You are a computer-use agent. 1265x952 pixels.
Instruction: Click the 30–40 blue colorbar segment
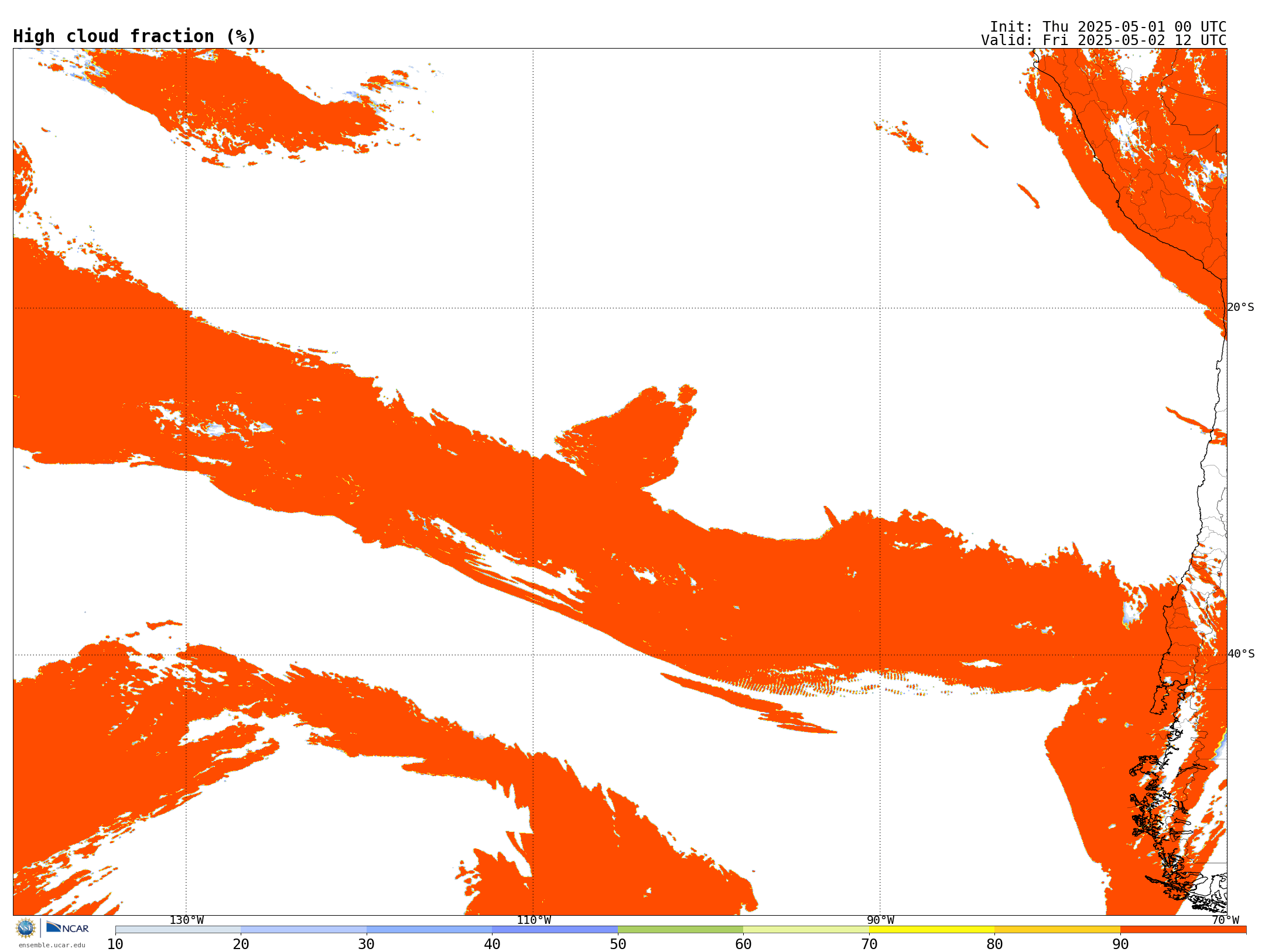429,930
